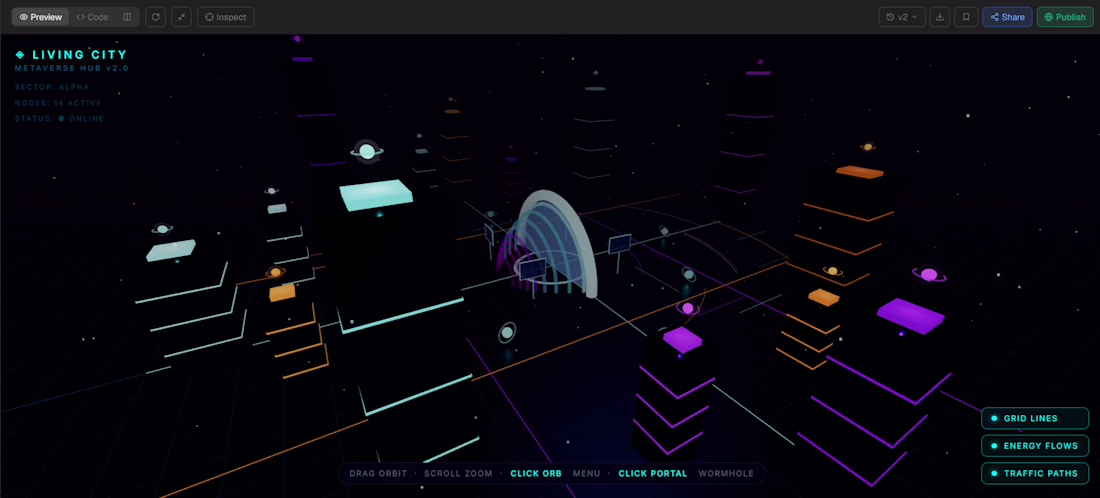
Task: Reload the preview with the refresh icon
Action: 156,17
